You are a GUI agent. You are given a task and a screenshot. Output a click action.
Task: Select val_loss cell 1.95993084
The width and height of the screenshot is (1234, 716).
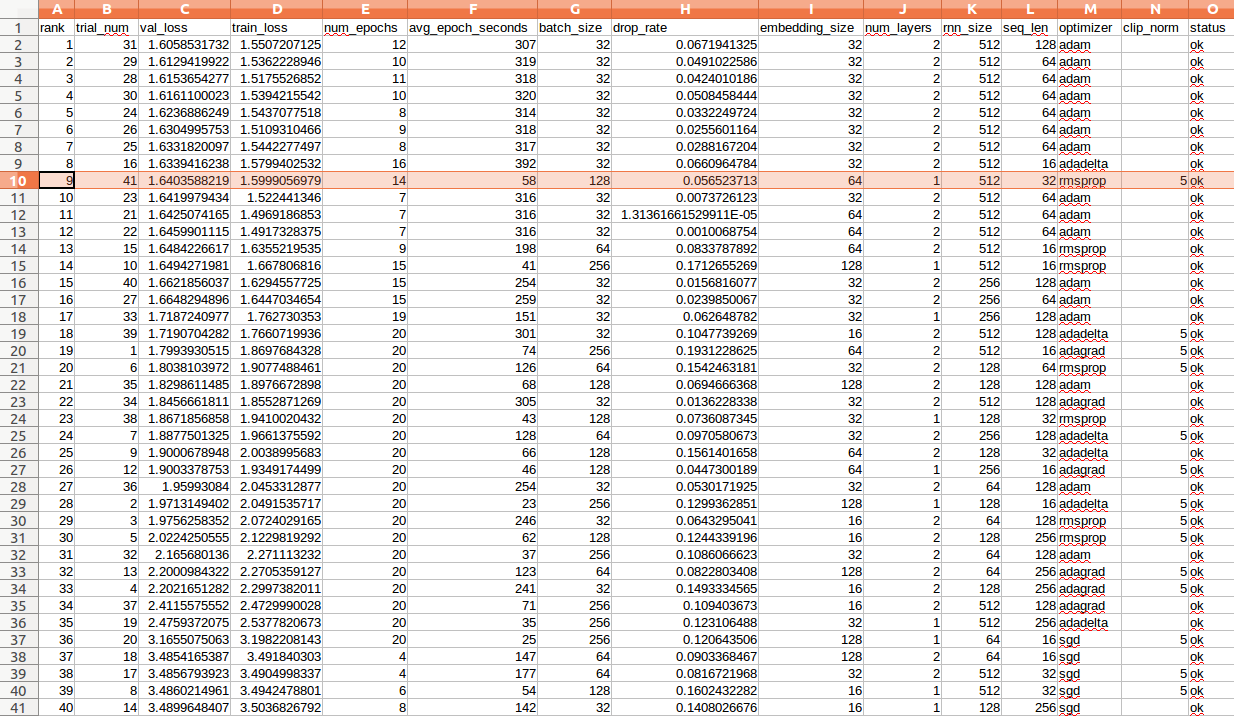[x=187, y=487]
